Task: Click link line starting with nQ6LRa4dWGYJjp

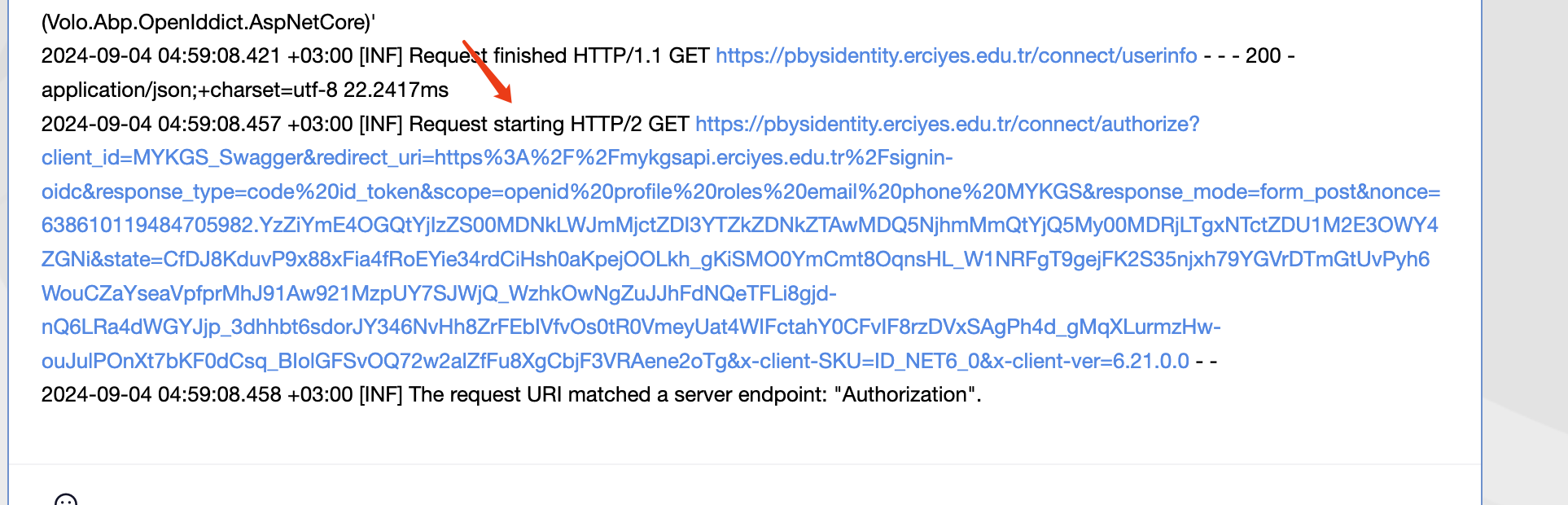Action: point(631,327)
